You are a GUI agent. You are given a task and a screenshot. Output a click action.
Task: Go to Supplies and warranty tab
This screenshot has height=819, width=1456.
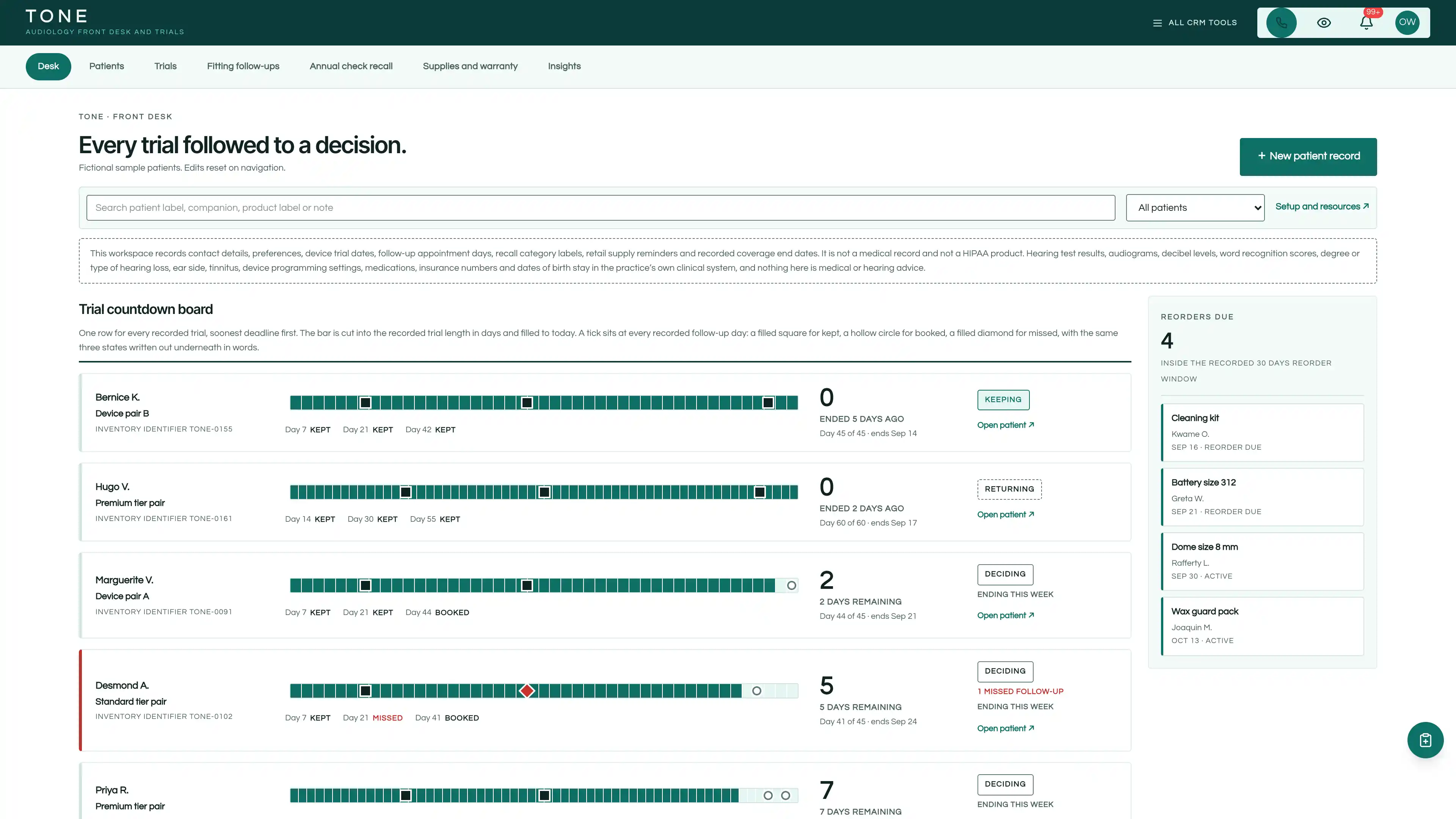(x=470, y=66)
